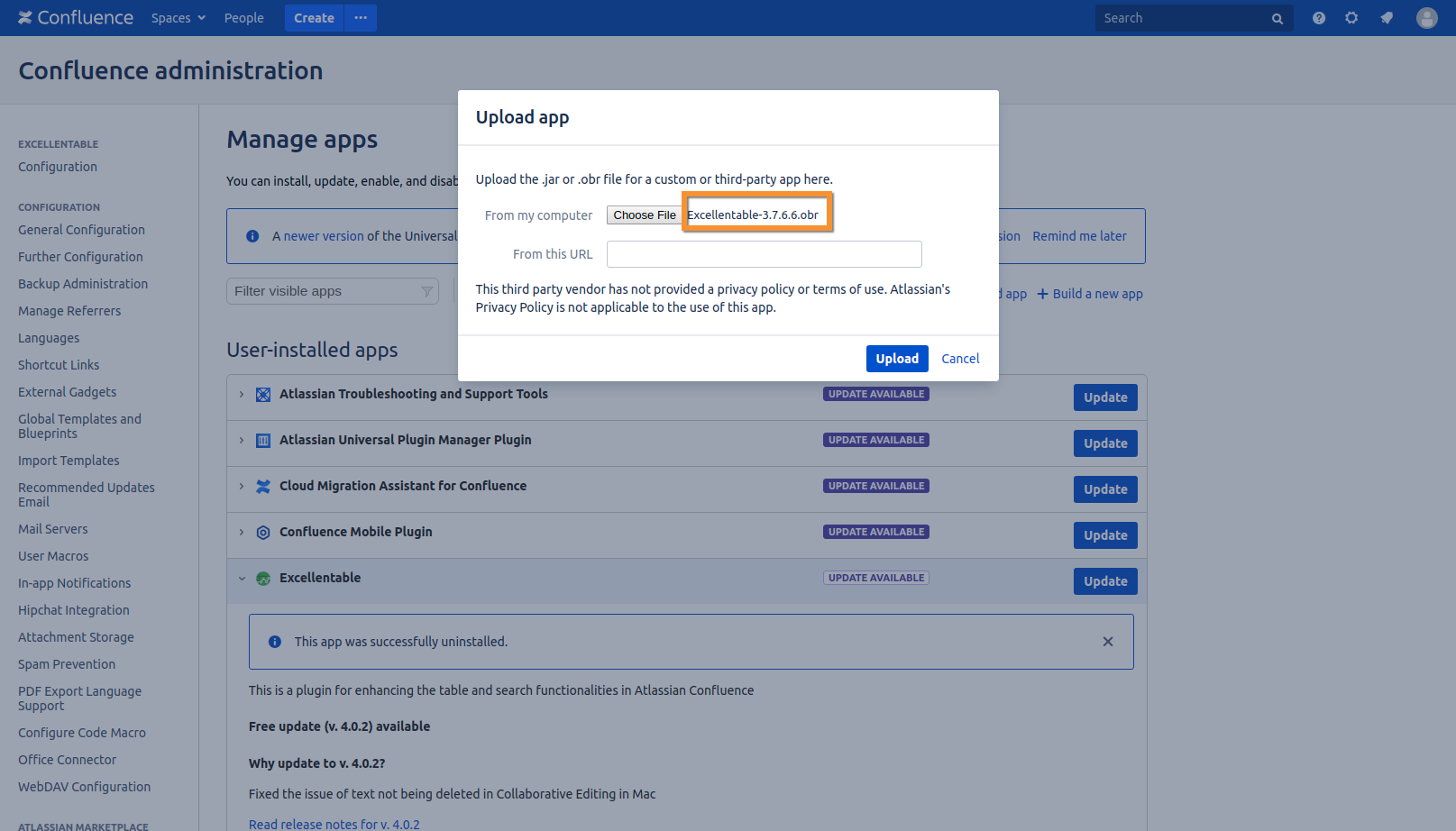Click the filter funnel icon
Image resolution: width=1456 pixels, height=831 pixels.
(x=426, y=291)
